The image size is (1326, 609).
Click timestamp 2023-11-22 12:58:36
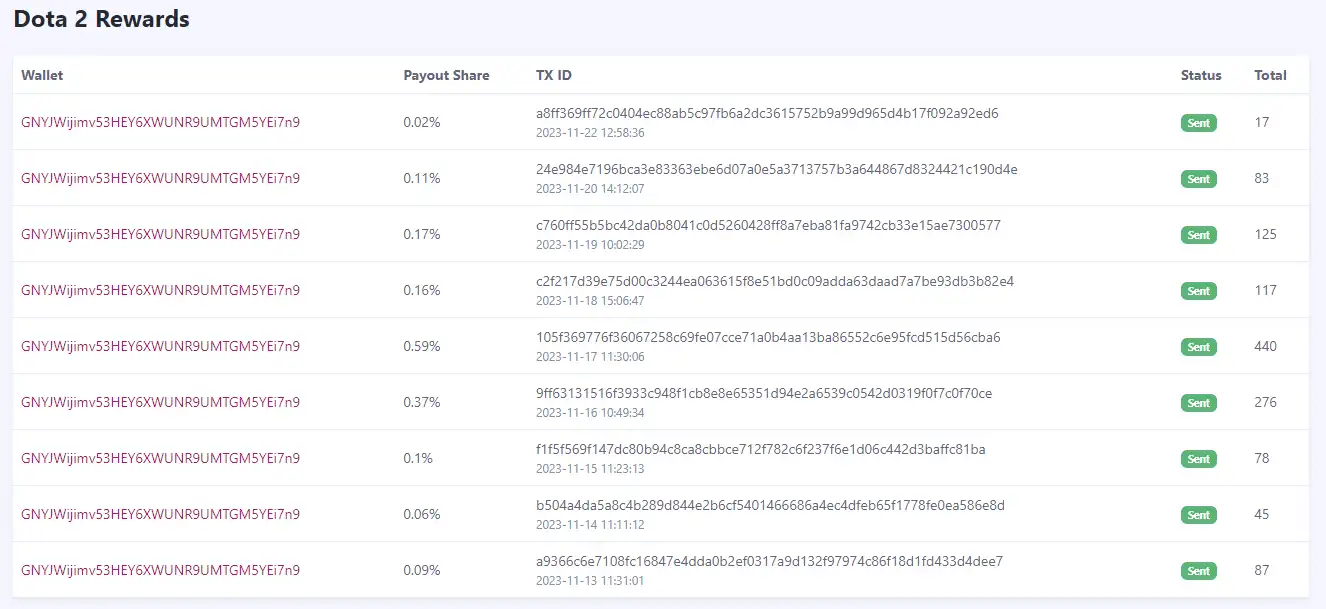(x=590, y=133)
